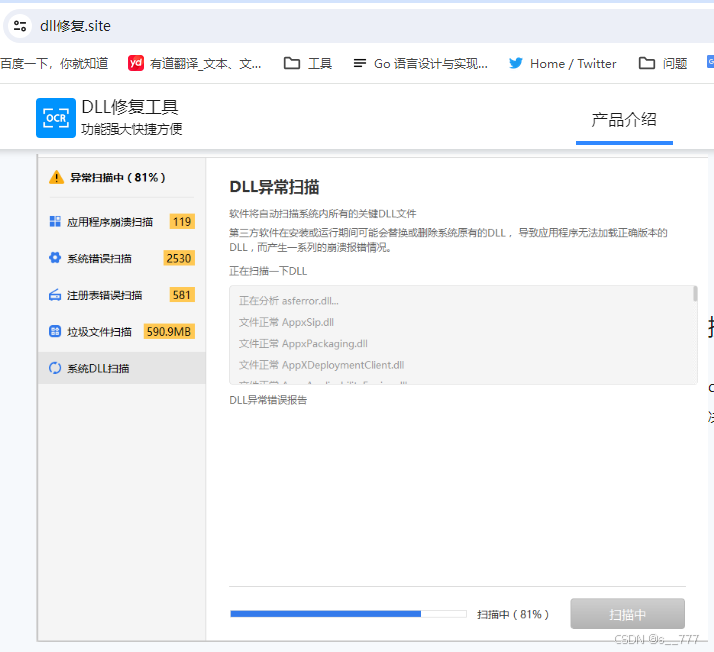Open the 百度一下，你就知道 bookmark
Viewport: 714px width, 652px height.
point(54,64)
